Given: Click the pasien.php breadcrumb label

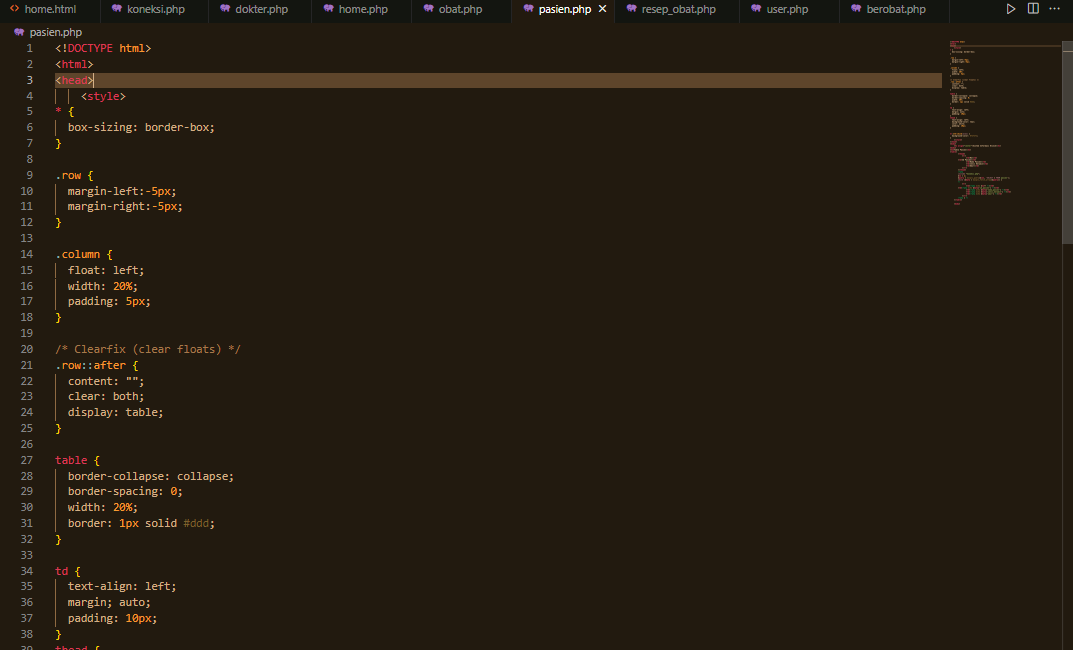Looking at the screenshot, I should pos(55,32).
